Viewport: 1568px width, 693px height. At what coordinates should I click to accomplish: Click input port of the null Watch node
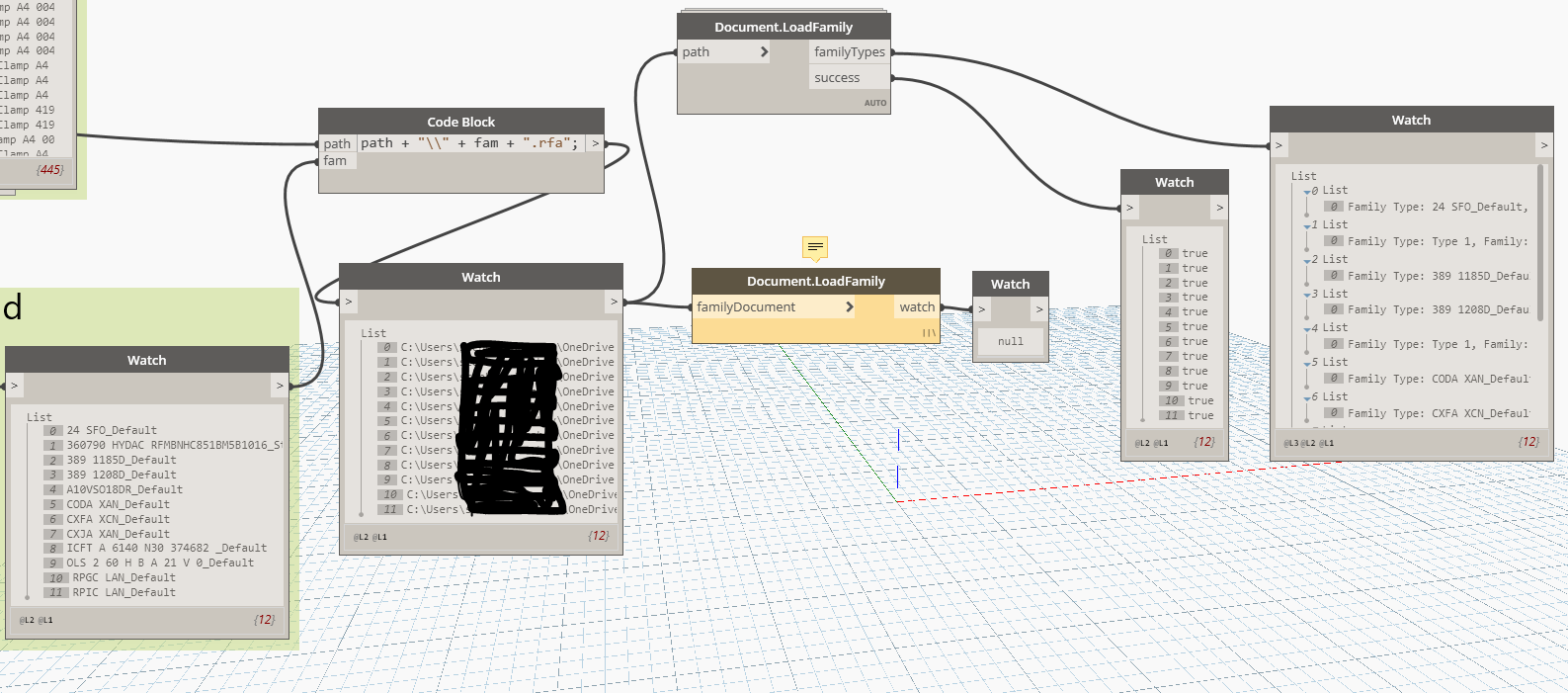[x=981, y=309]
